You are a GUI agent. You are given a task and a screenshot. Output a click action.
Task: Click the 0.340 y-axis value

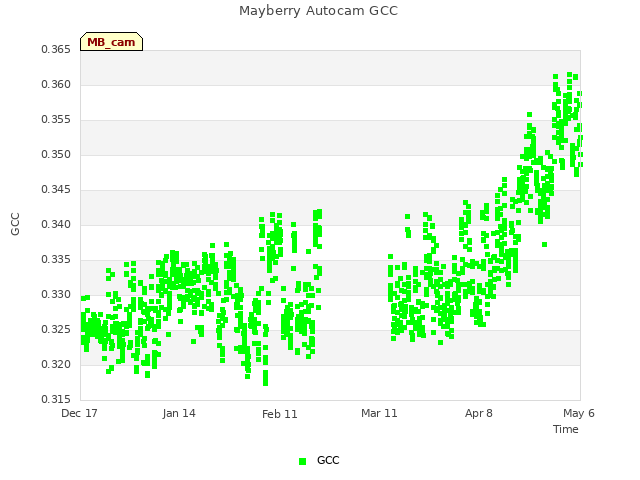56,224
